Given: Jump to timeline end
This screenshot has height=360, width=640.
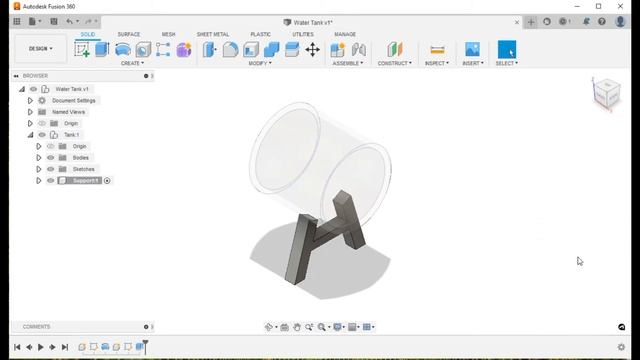Looking at the screenshot, I should 64,347.
